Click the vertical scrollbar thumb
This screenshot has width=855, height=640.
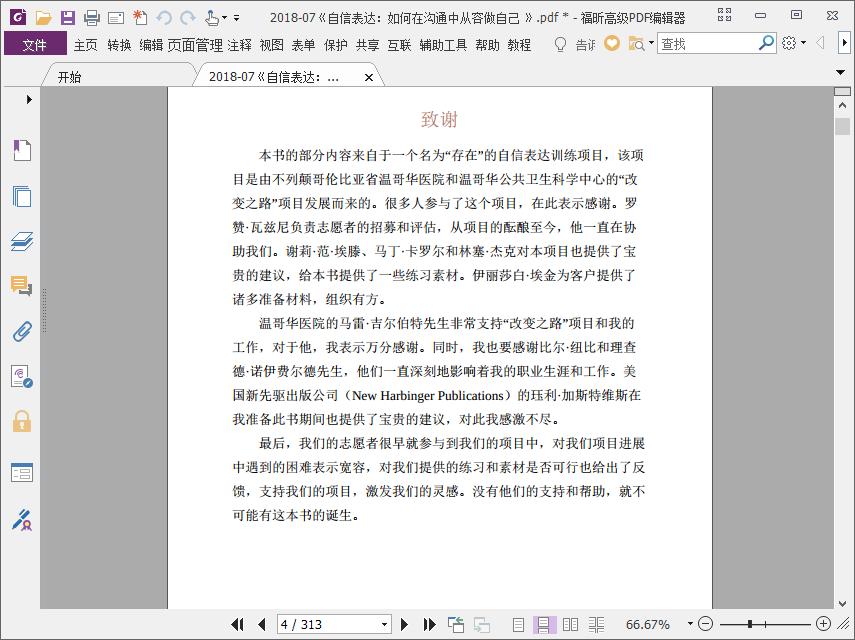coord(842,126)
